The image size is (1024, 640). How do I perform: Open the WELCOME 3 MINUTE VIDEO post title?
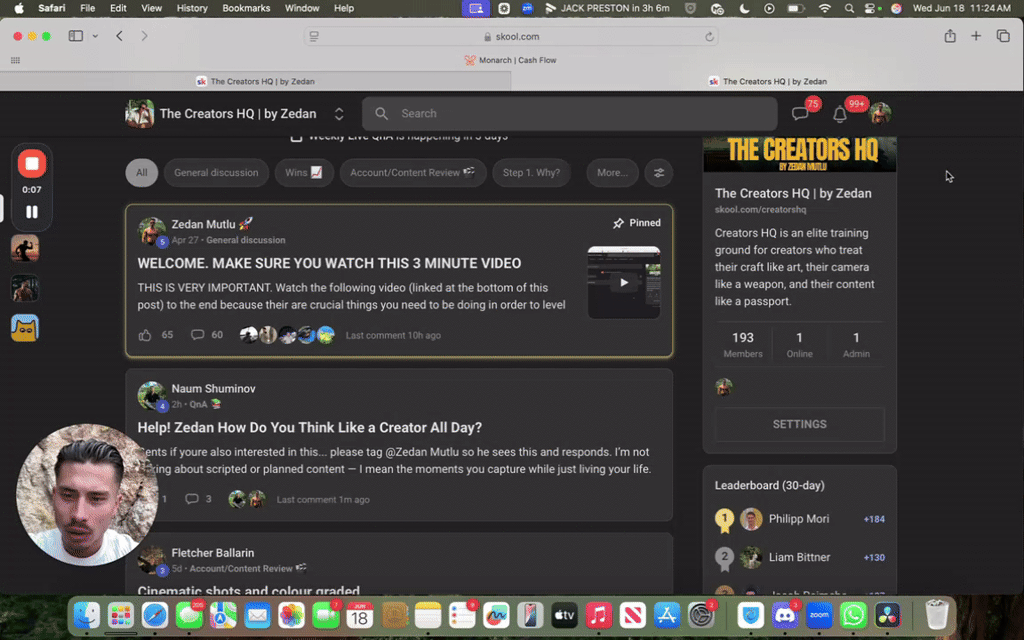(x=329, y=263)
